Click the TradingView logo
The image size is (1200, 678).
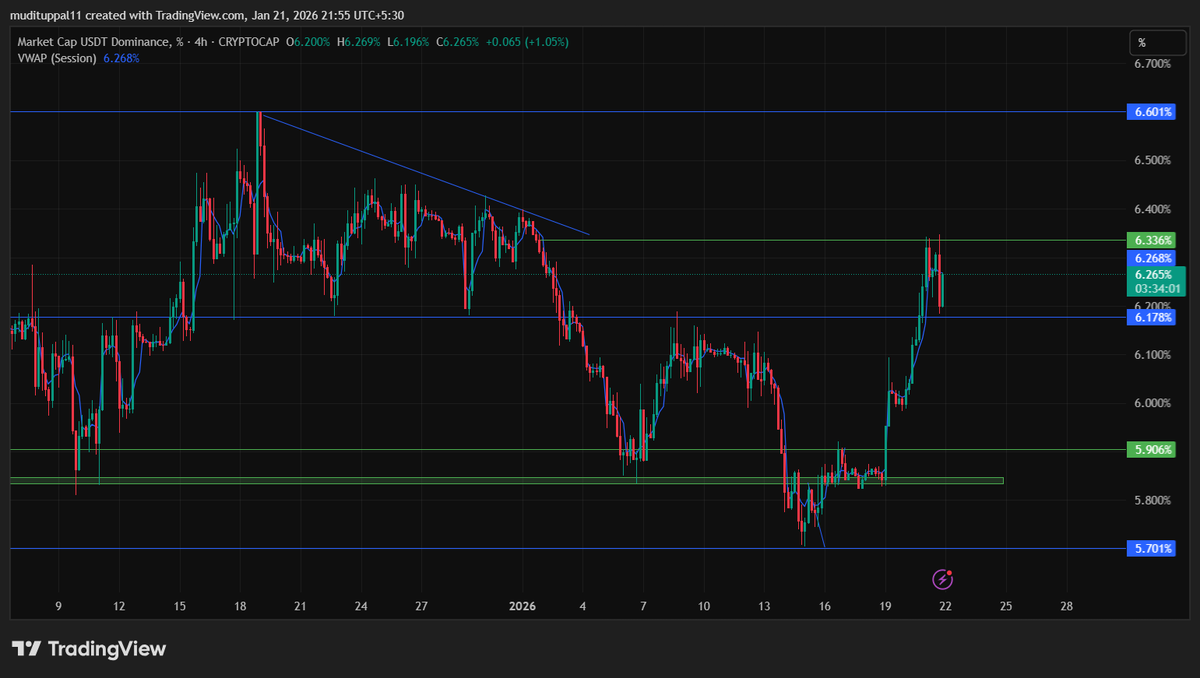point(88,648)
